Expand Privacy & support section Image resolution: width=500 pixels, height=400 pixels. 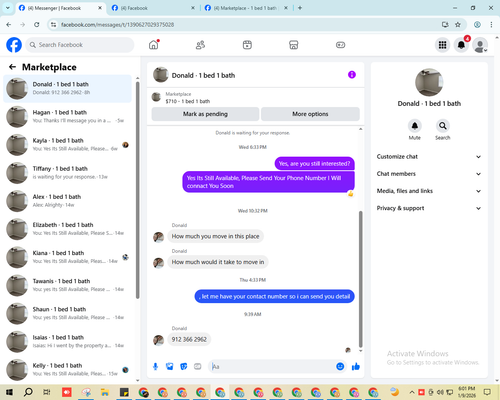pyautogui.click(x=429, y=208)
